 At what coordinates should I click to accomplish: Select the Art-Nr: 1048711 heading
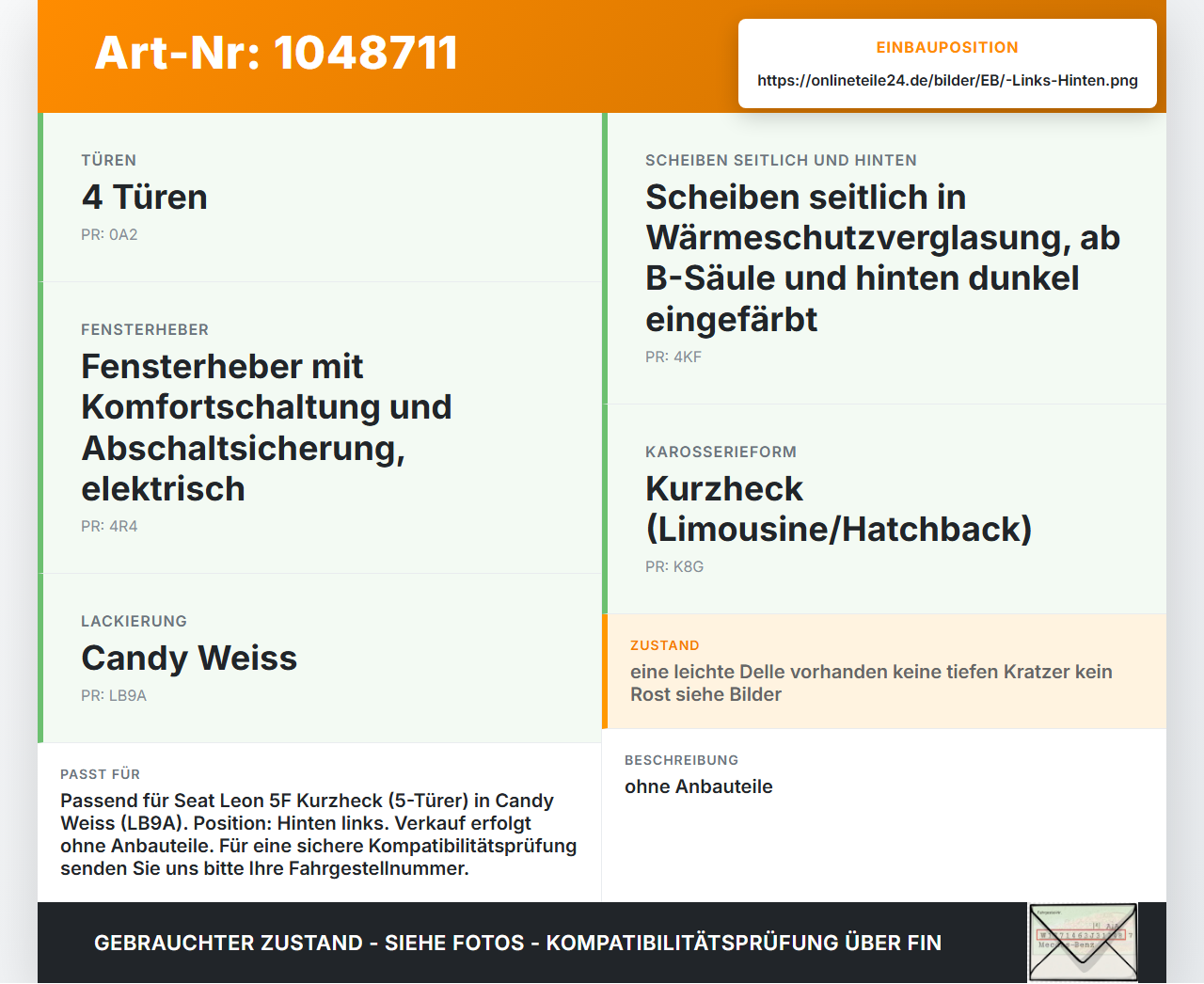pos(277,53)
